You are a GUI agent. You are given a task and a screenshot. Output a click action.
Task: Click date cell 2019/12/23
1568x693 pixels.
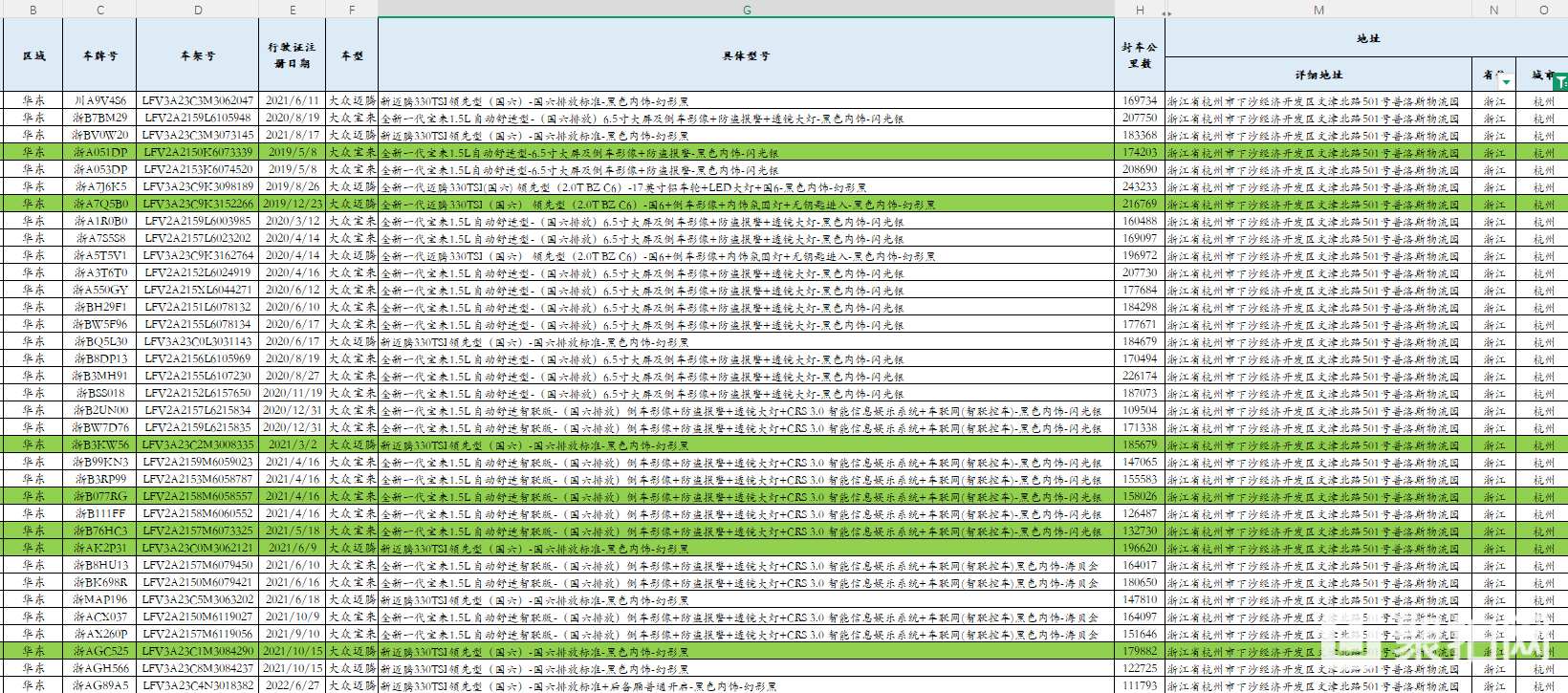(291, 204)
